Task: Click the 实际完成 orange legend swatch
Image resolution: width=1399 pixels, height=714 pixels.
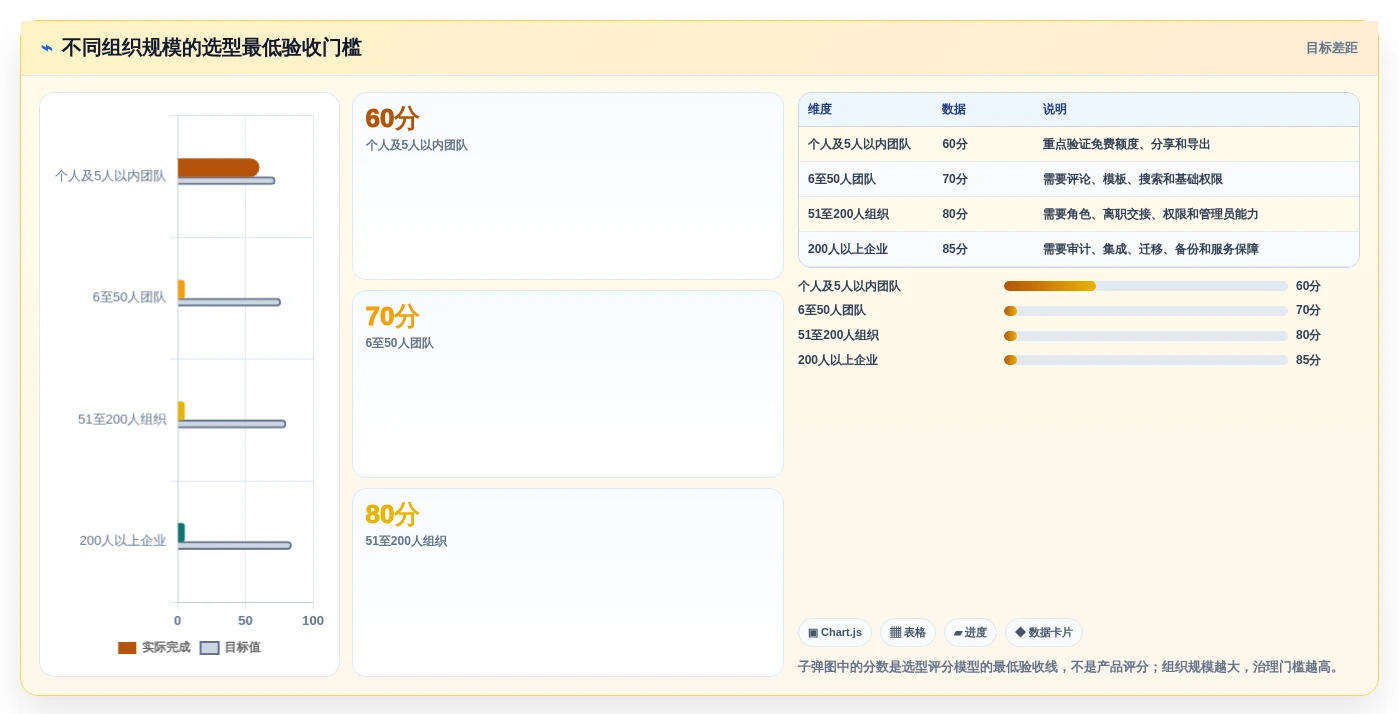Action: point(127,648)
